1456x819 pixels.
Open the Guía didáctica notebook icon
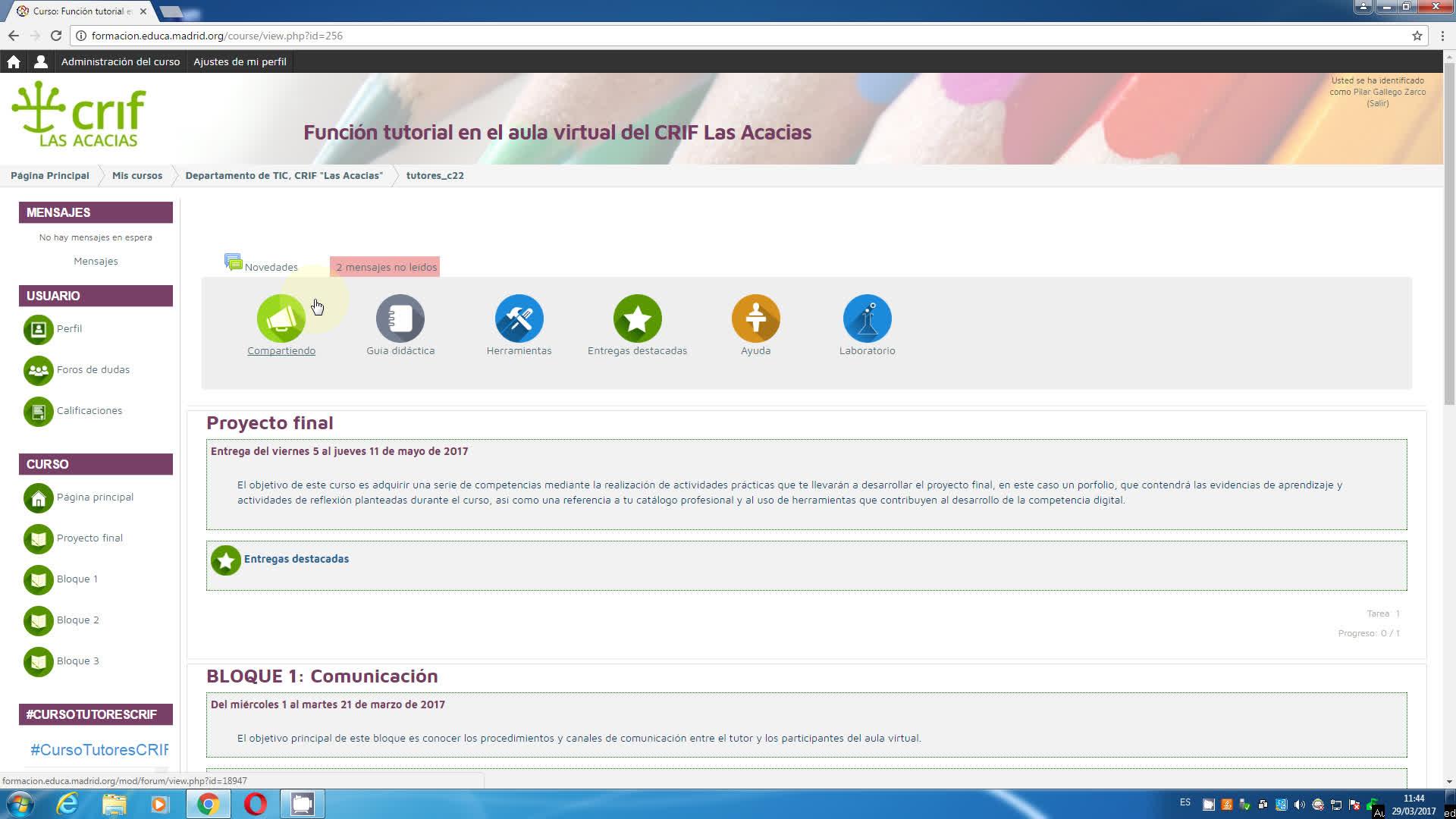pyautogui.click(x=400, y=318)
